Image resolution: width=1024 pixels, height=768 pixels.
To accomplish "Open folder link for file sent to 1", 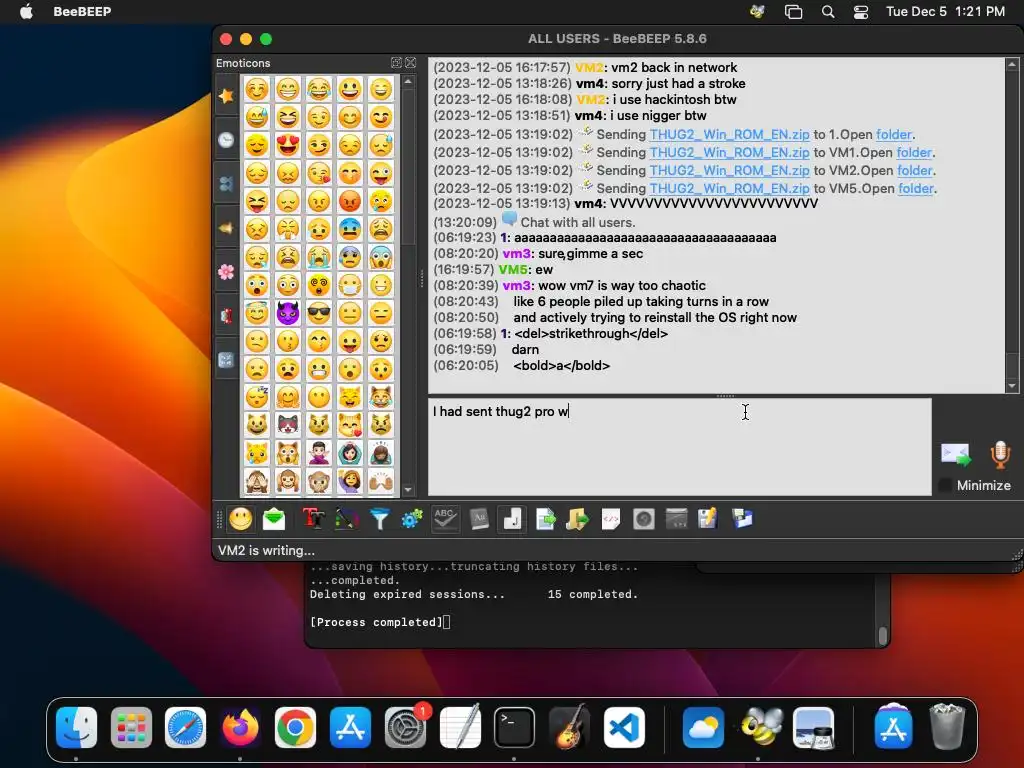I will coord(894,135).
